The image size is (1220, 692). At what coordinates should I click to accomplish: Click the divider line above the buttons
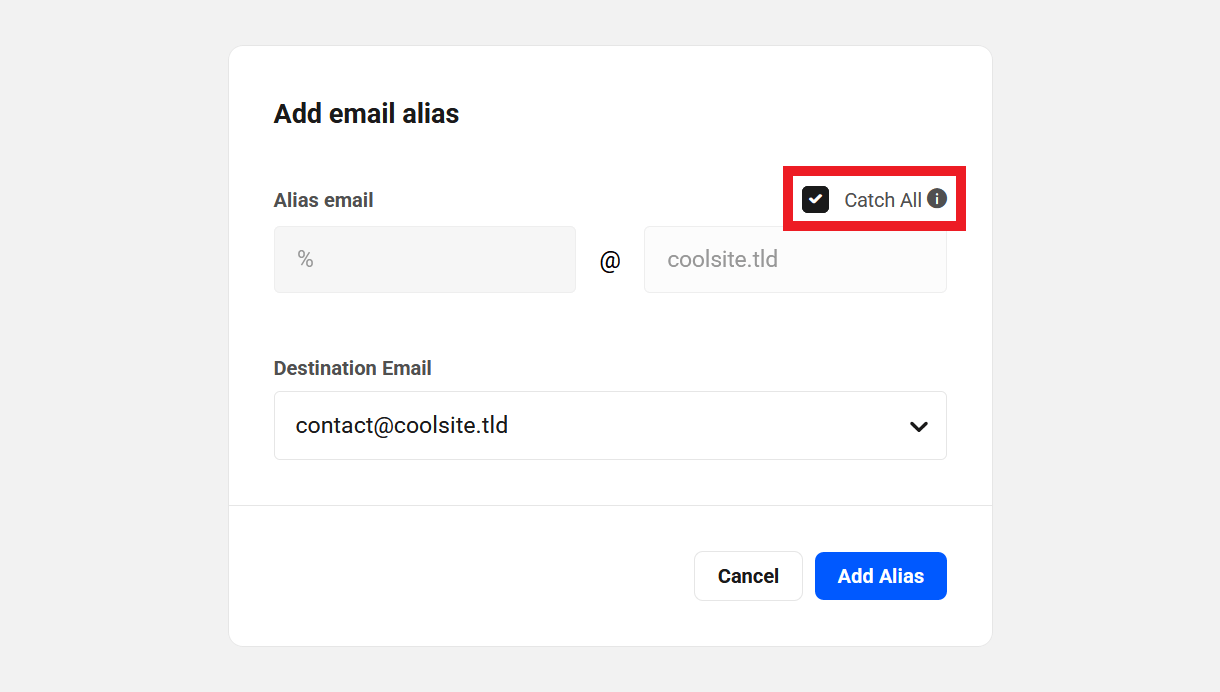pos(610,506)
